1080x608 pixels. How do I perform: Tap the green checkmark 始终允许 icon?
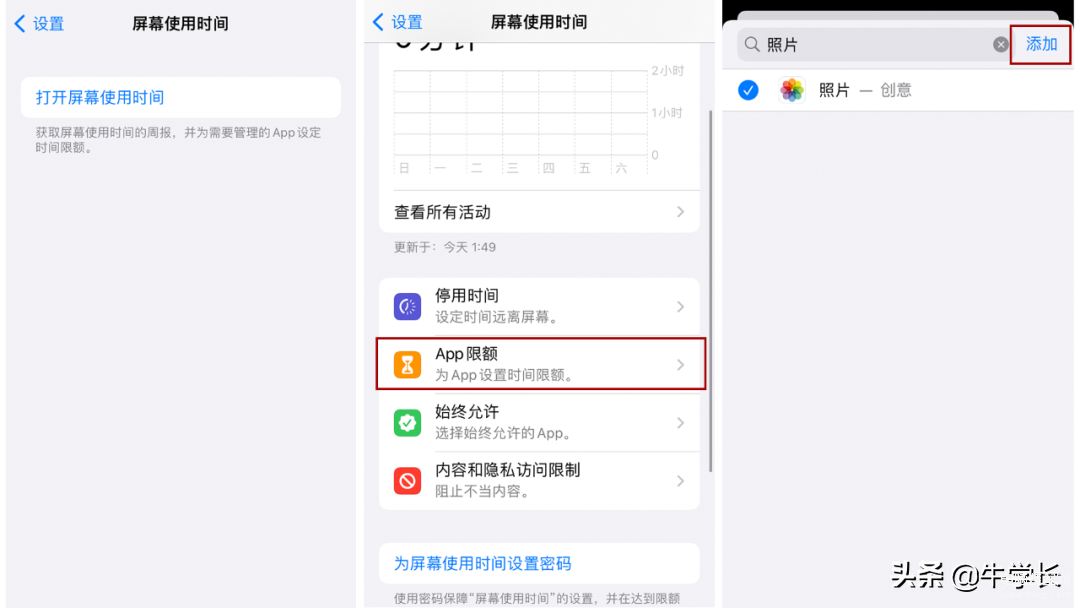click(407, 422)
